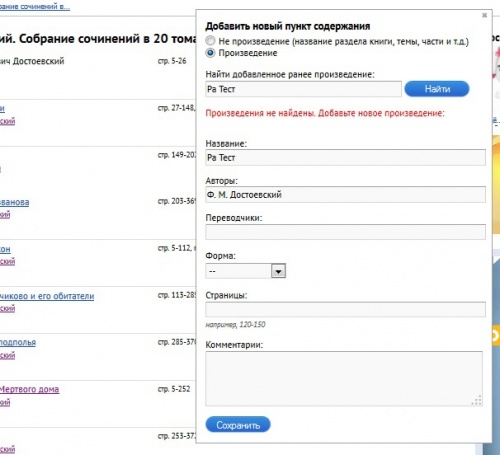Image resolution: width=500 pixels, height=455 pixels.
Task: Click the 'Найти' search button
Action: click(x=437, y=89)
